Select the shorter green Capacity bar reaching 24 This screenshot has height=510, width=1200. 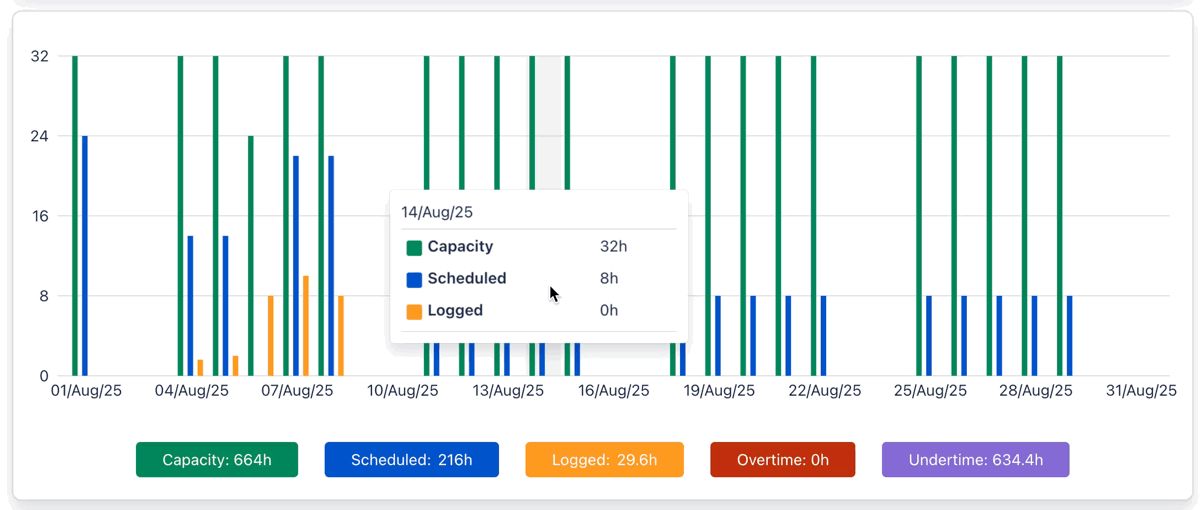[251, 256]
